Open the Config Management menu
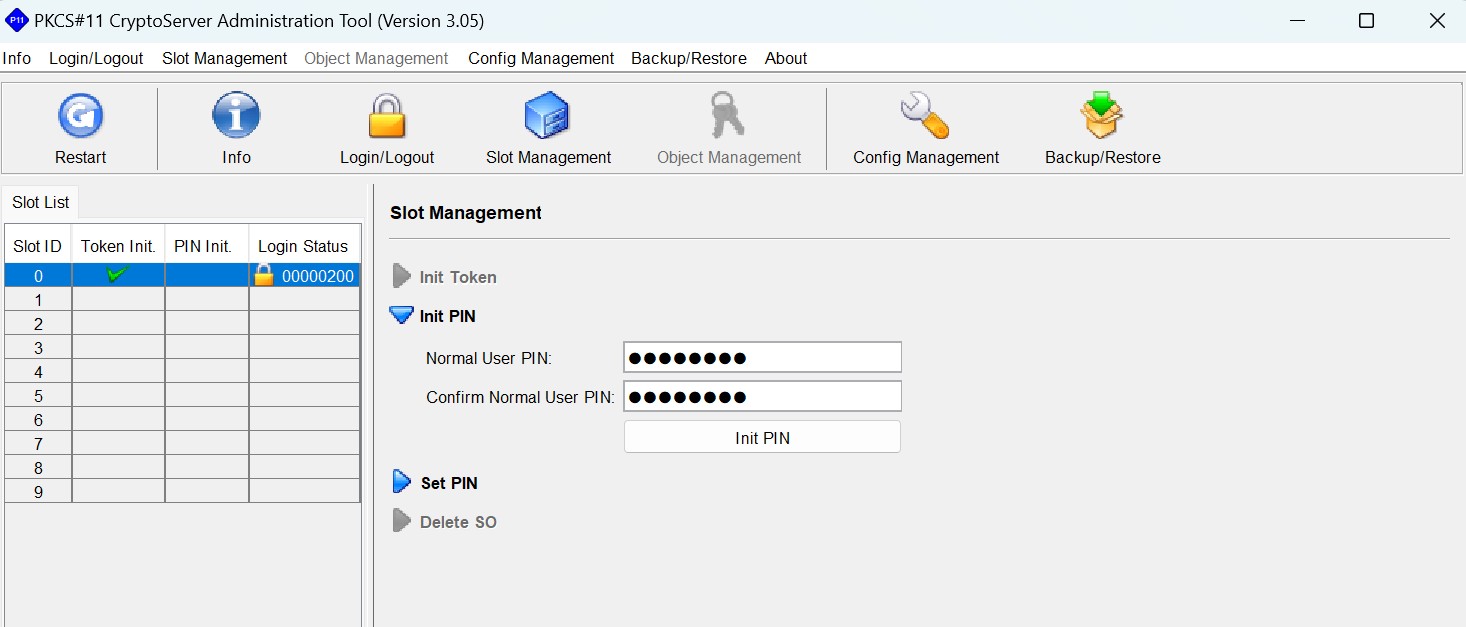Viewport: 1466px width, 627px height. [541, 58]
